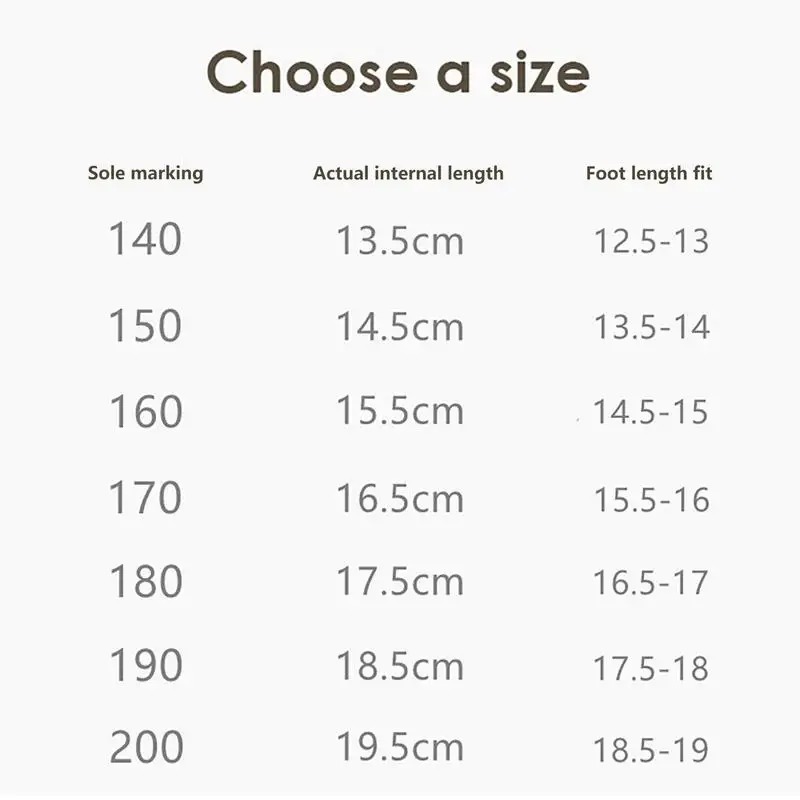The image size is (800, 800).
Task: Click the 15.5-16 foot length range
Action: pos(651,498)
